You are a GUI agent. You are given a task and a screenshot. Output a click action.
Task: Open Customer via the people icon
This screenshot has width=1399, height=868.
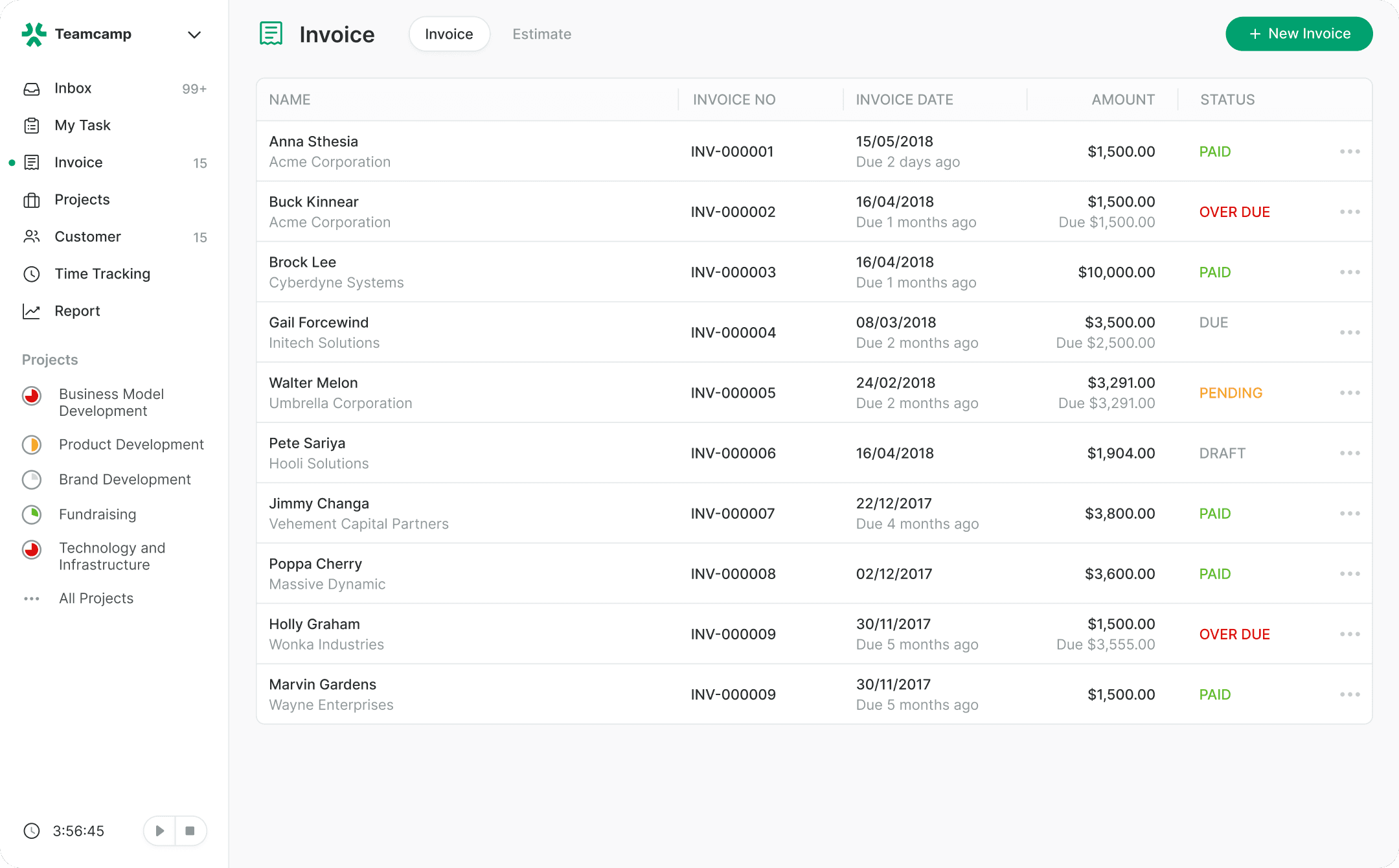[x=32, y=237]
